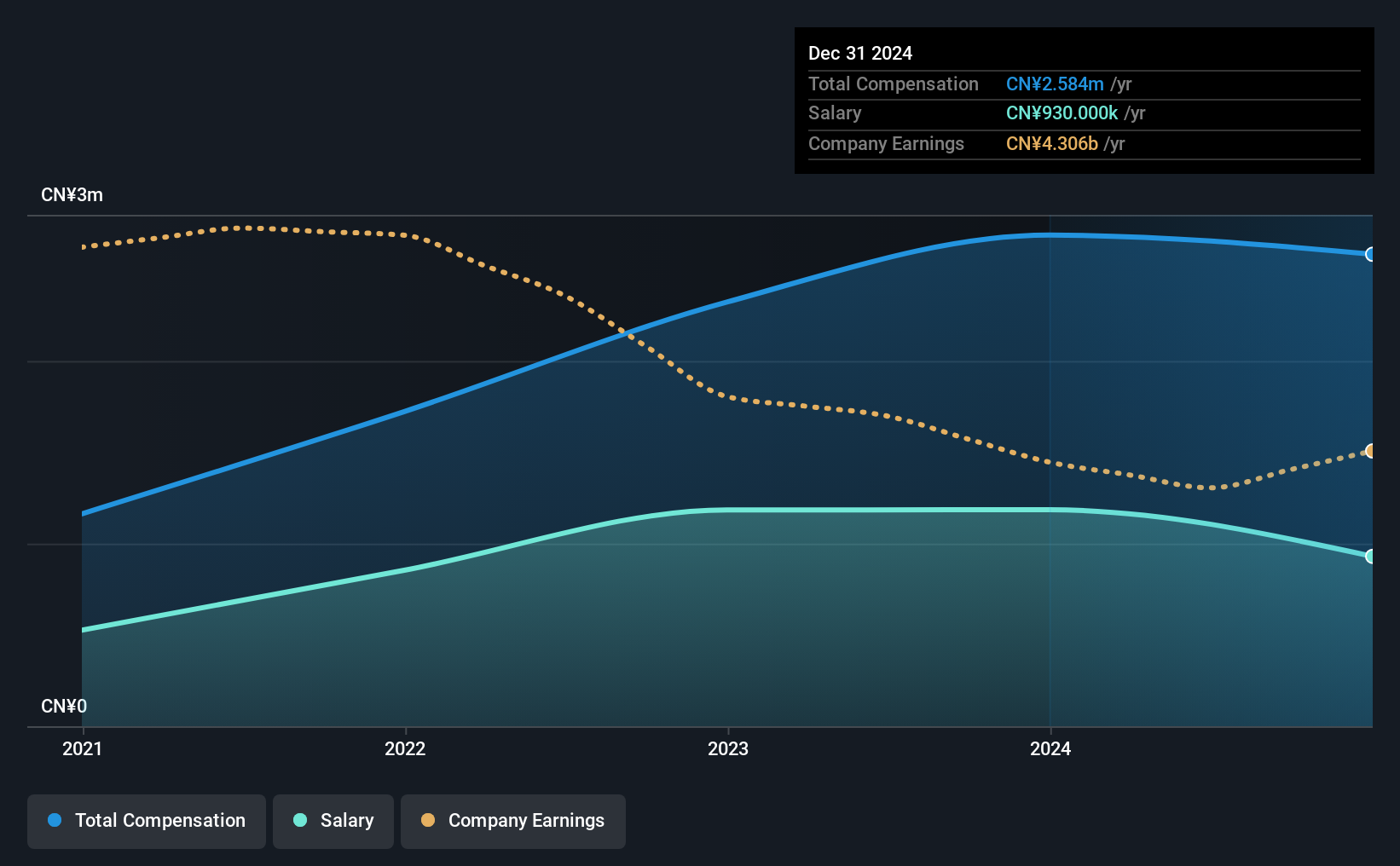Click the 2022 x-axis label
The image size is (1400, 866).
click(405, 748)
